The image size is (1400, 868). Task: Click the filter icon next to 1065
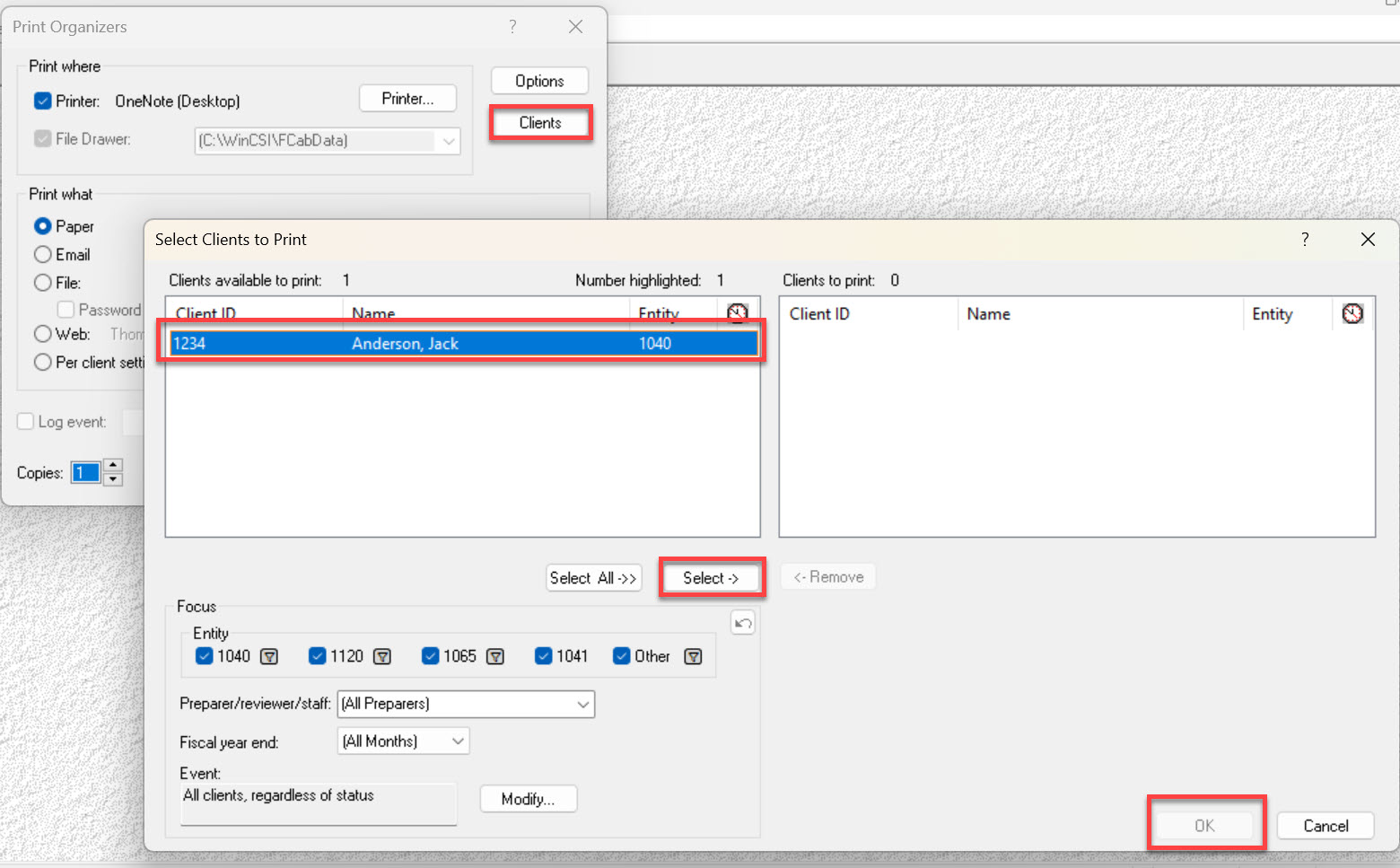tap(495, 657)
